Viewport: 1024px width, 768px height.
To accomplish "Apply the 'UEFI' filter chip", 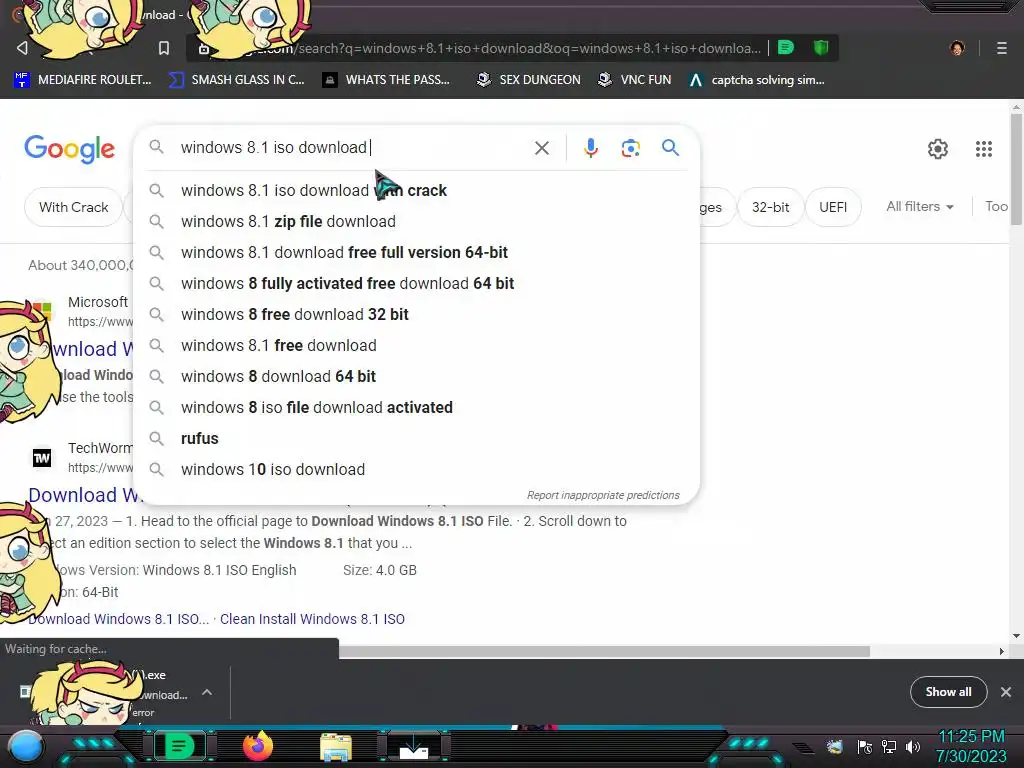I will tap(833, 207).
